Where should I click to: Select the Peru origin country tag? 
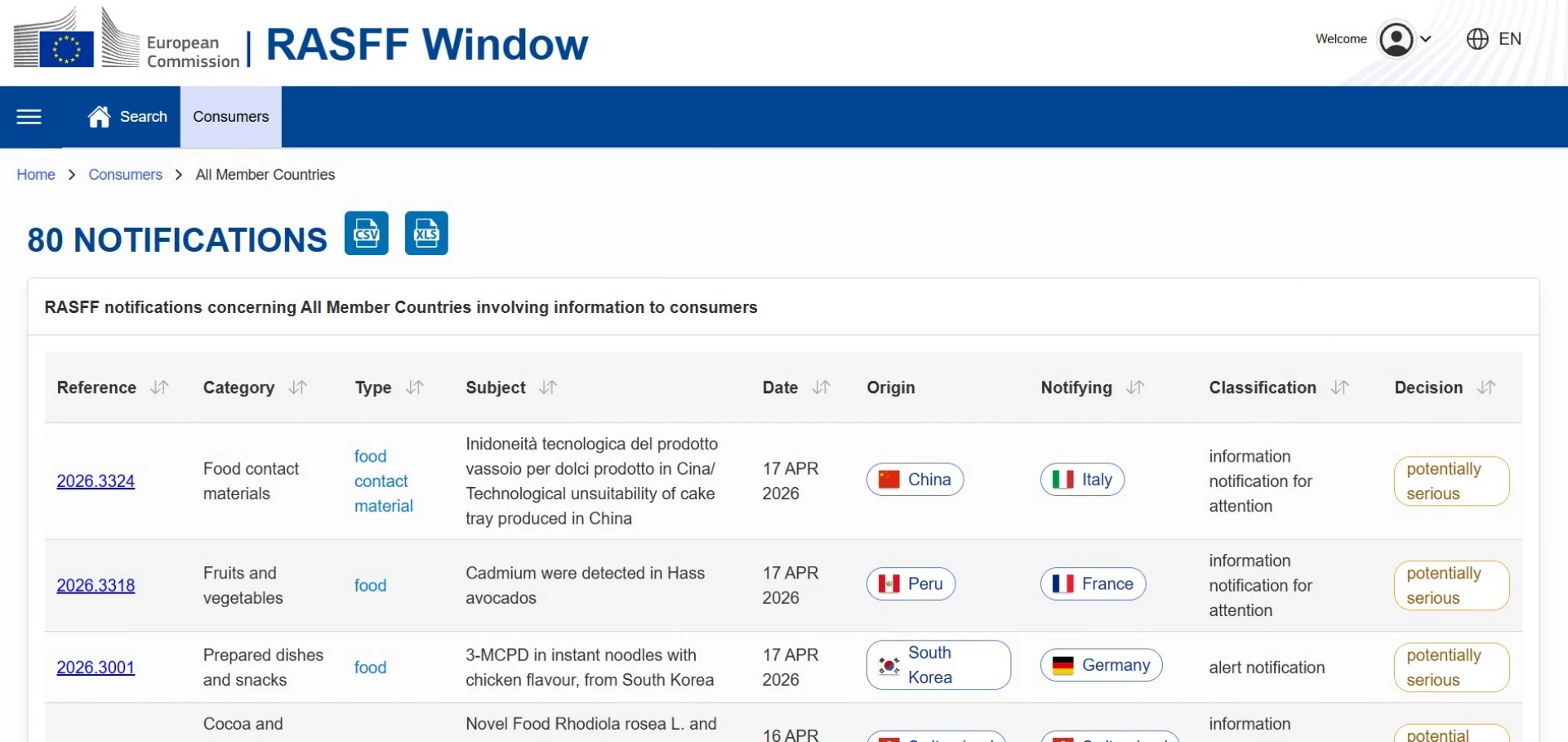[x=911, y=584]
